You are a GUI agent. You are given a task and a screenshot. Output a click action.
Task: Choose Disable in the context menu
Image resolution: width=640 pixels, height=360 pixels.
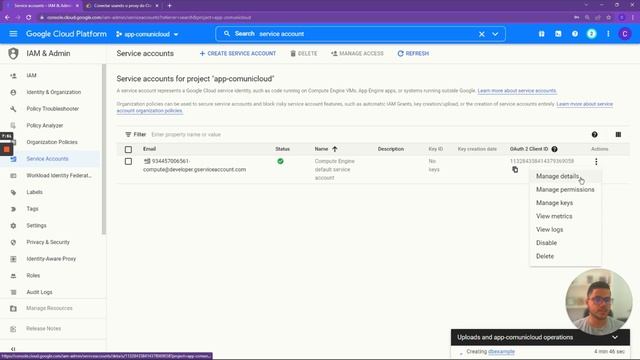tap(546, 243)
